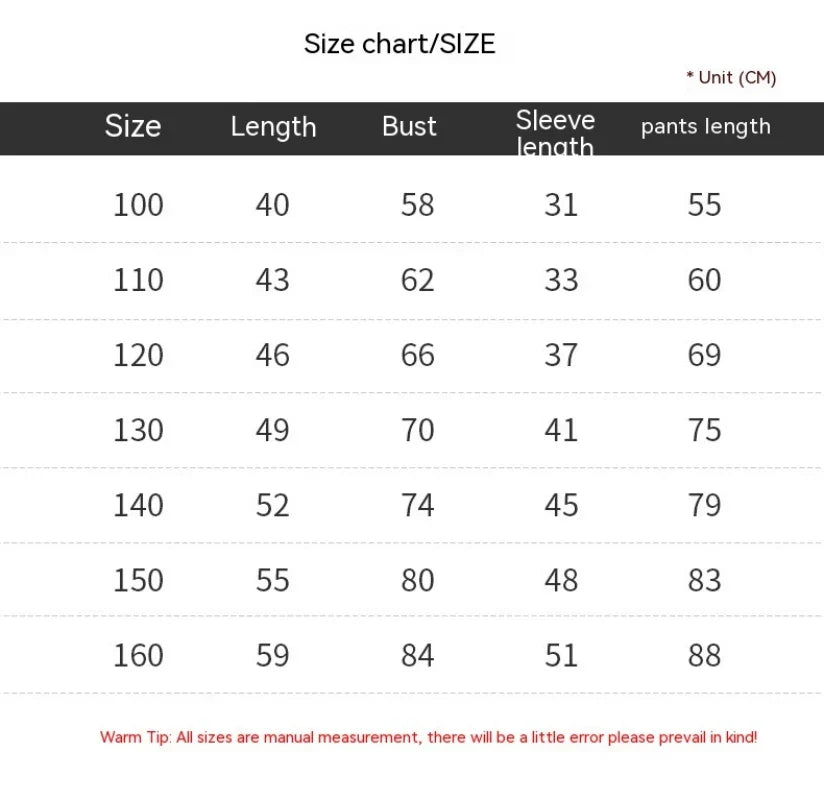Image resolution: width=824 pixels, height=800 pixels.
Task: Click the red Warm Tip text
Action: pos(428,737)
